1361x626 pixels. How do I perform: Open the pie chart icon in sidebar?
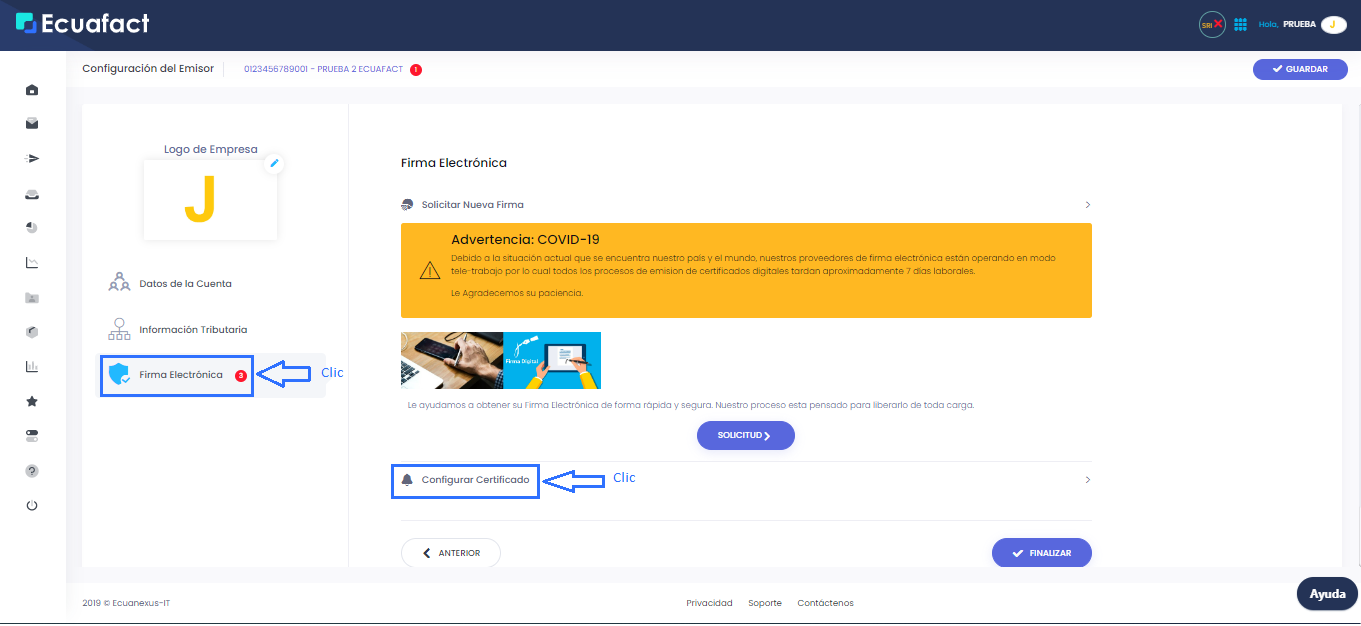tap(31, 227)
